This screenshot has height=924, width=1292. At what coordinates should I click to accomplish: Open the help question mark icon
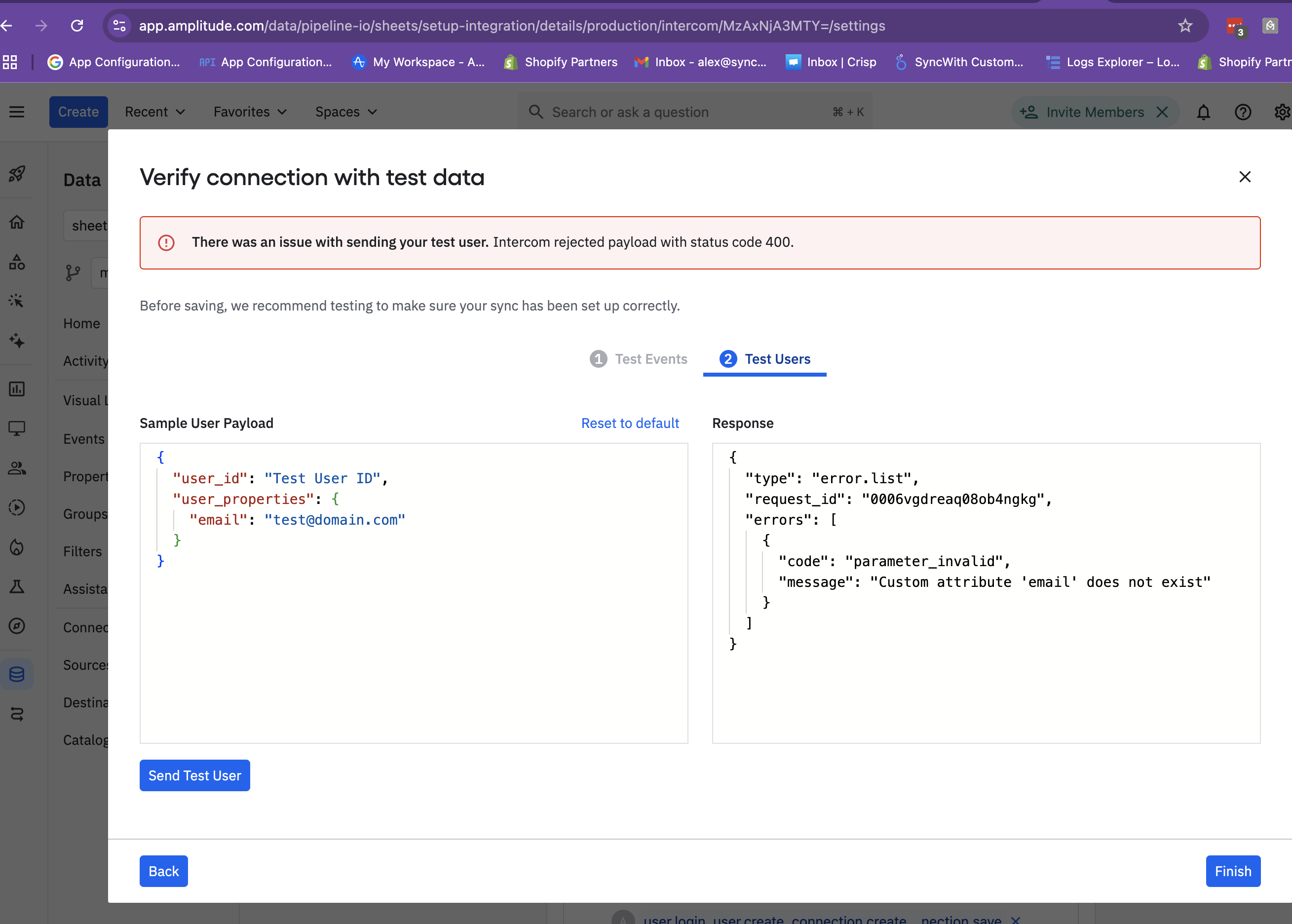1243,112
